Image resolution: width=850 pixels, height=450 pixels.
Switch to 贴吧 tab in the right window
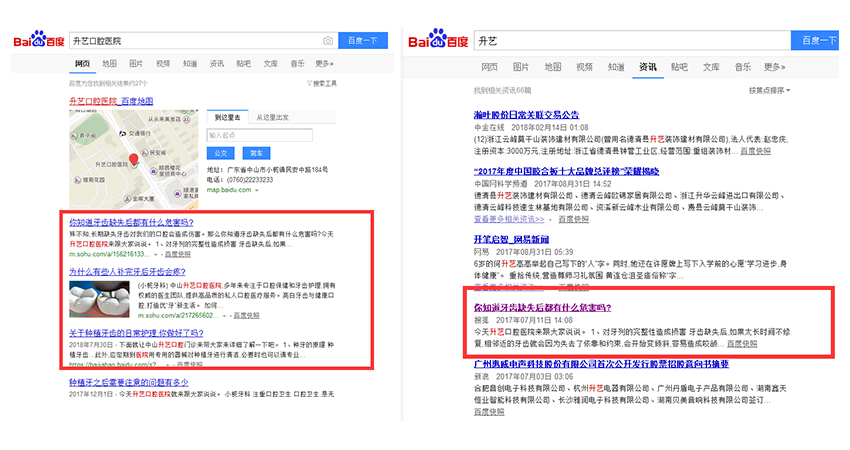(x=679, y=67)
